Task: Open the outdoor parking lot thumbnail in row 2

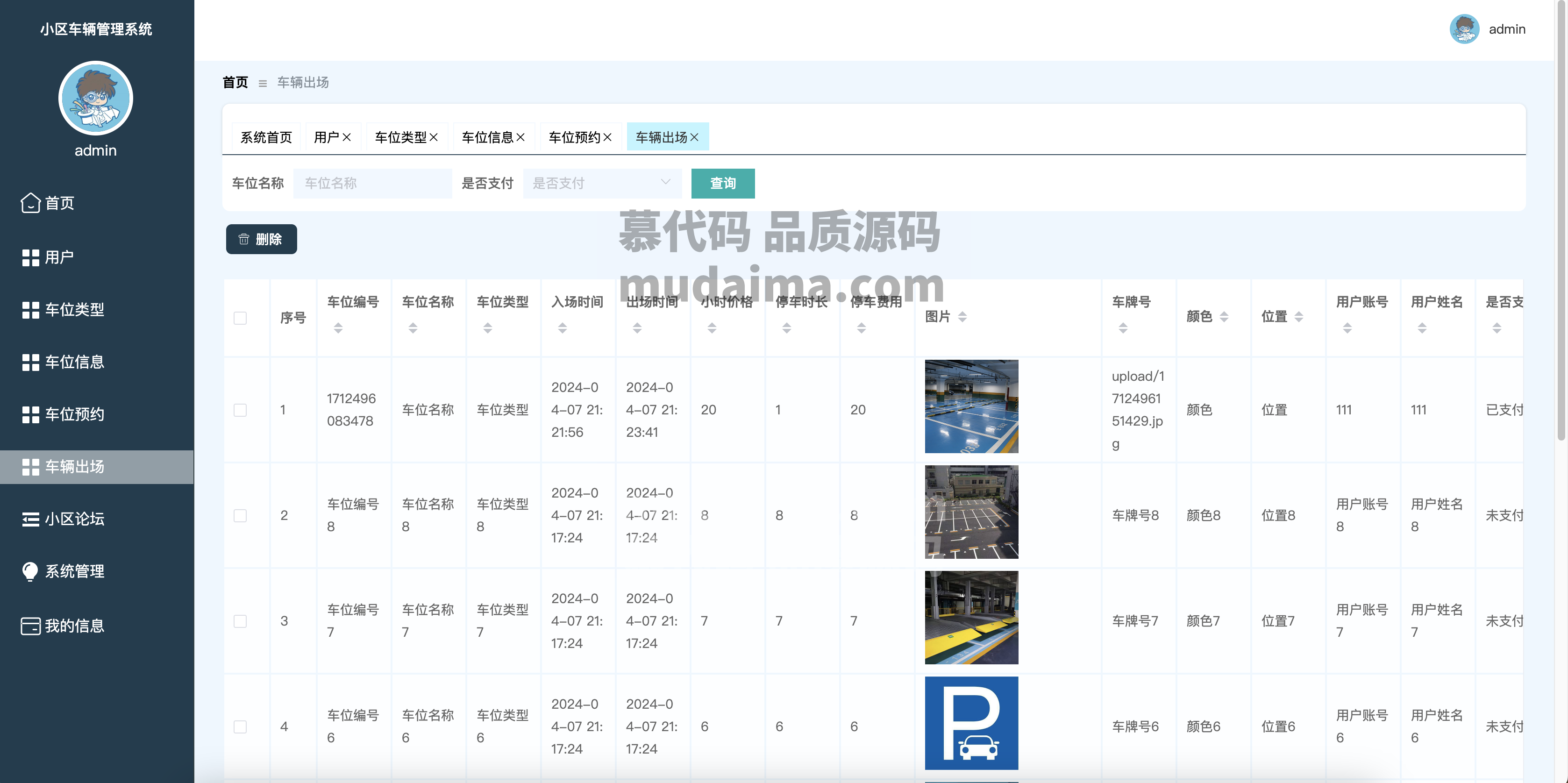Action: tap(971, 512)
